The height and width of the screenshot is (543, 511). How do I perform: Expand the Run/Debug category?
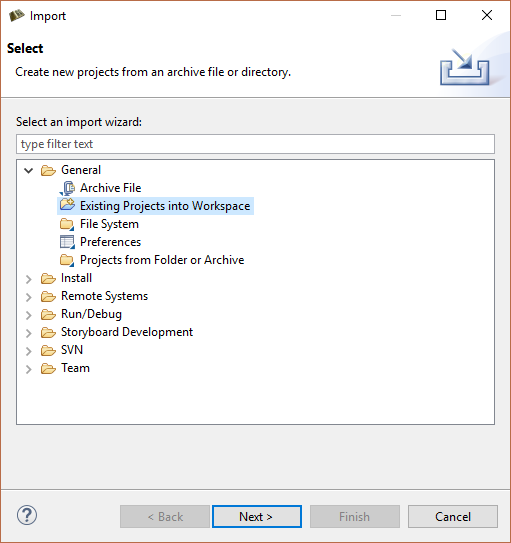(29, 315)
